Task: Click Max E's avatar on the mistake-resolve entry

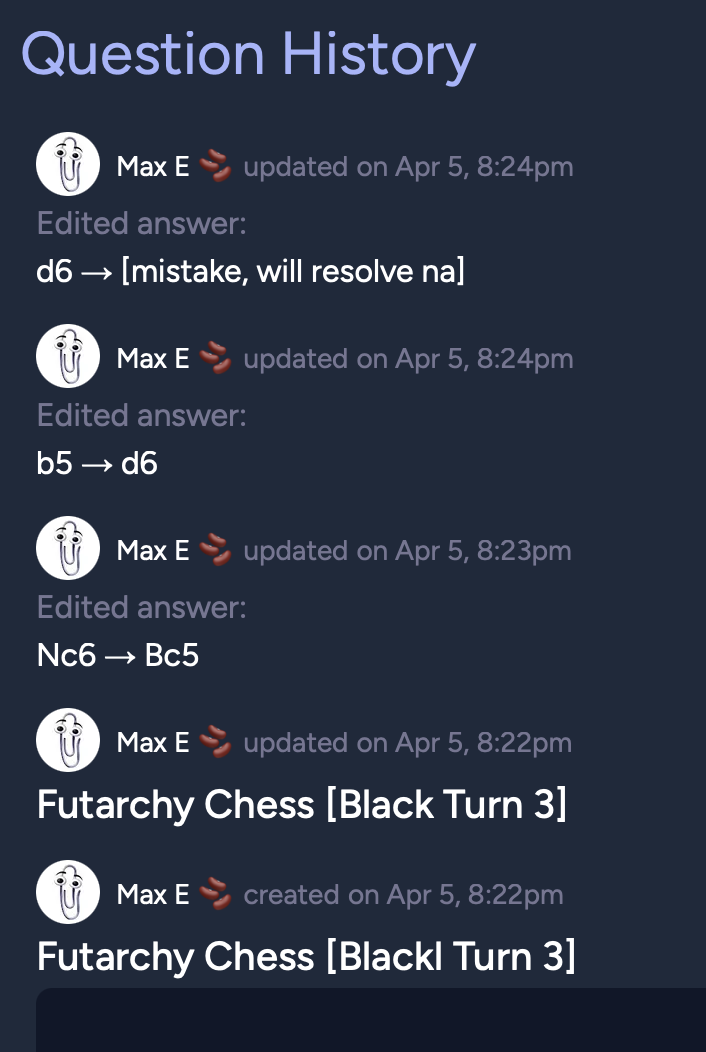Action: 68,164
